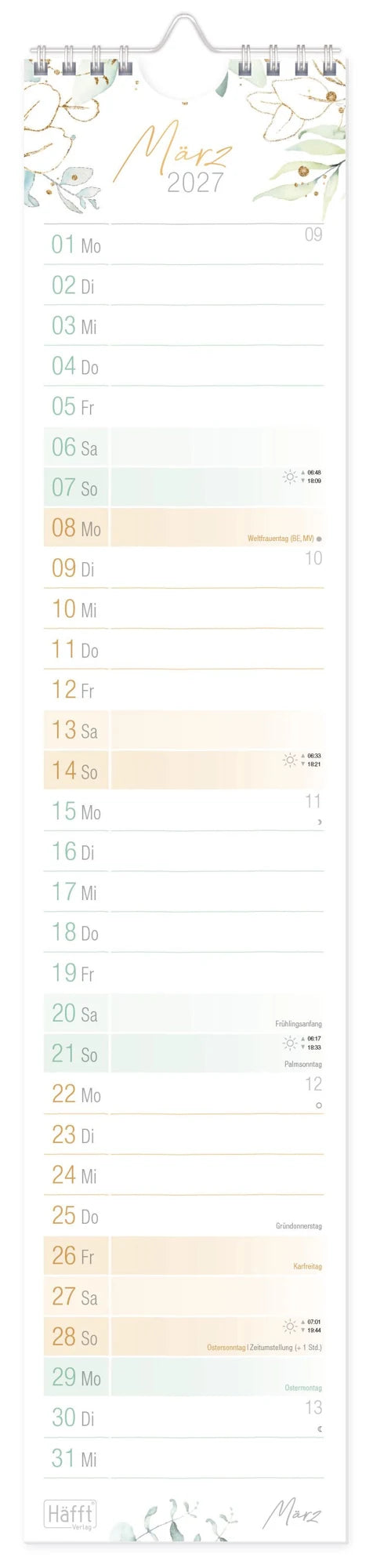Click the crescent moon symbol on 30 Di
373x1568 pixels.
(319, 1429)
